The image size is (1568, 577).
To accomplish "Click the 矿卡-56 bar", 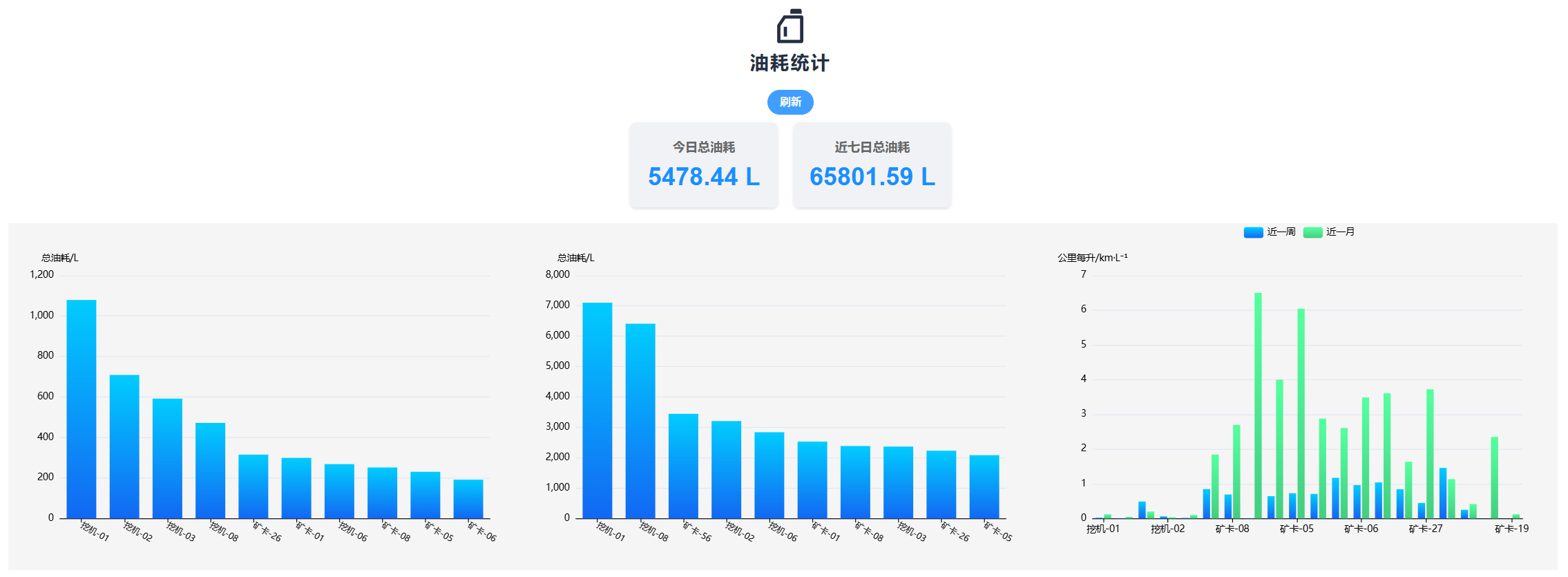I will (683, 466).
